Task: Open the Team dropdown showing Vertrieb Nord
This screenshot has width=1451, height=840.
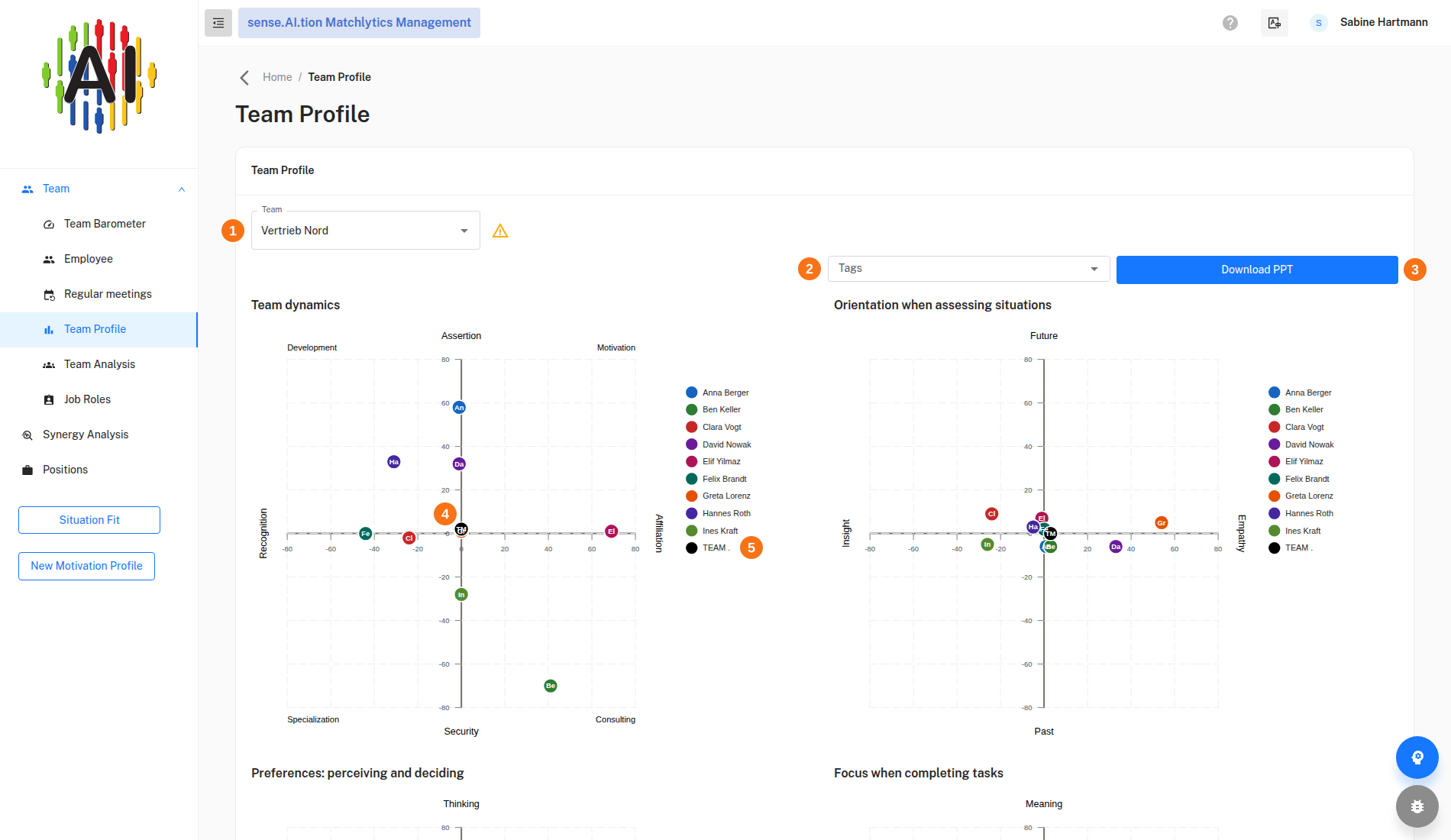Action: point(366,231)
